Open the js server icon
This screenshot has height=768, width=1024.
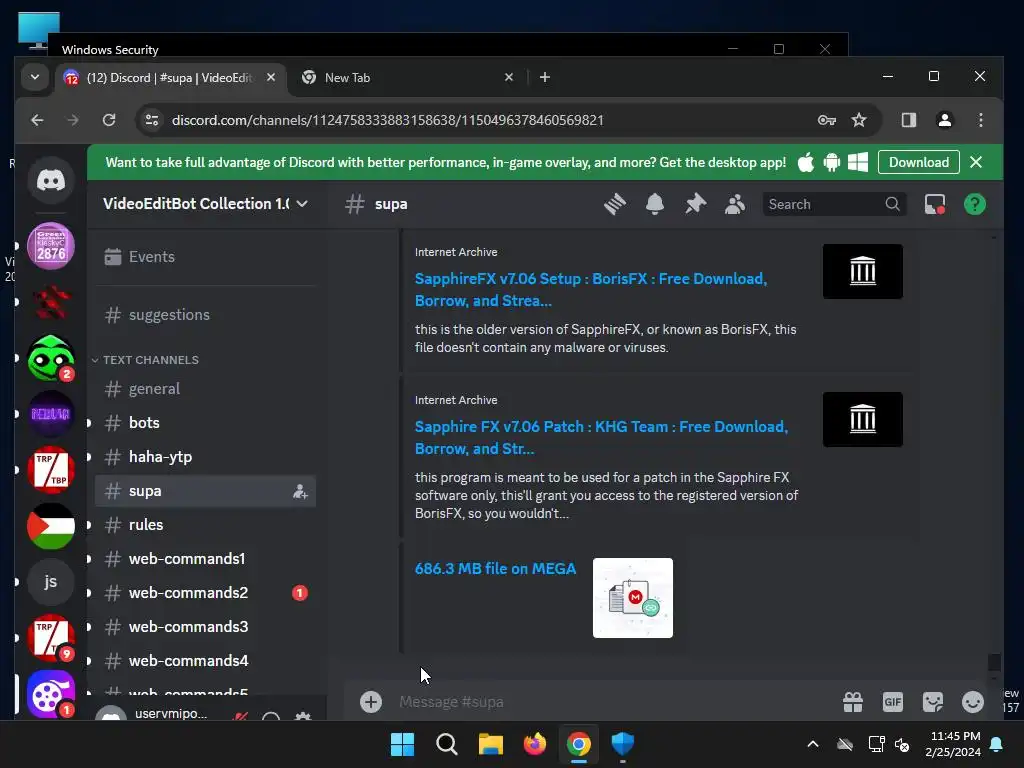[50, 582]
